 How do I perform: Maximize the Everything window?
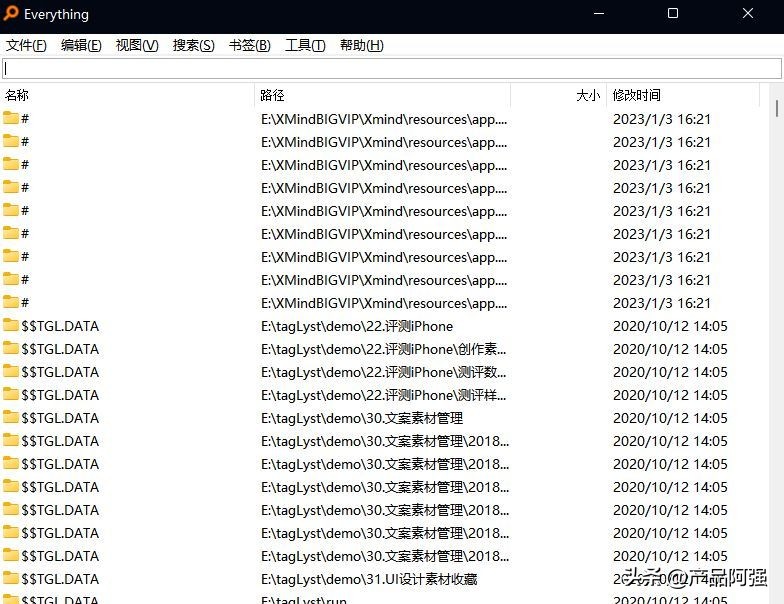pos(673,14)
